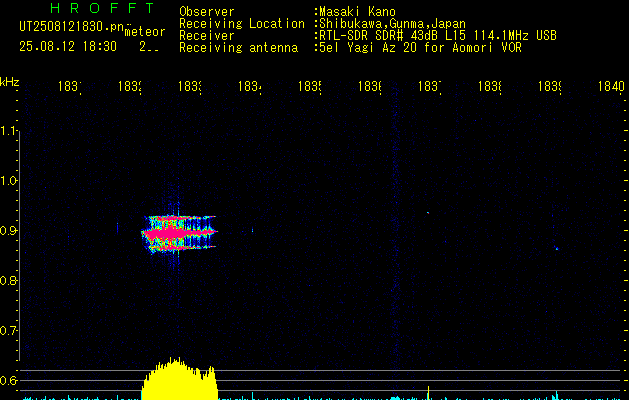Click the large pink meteor echo on spectrogram
This screenshot has height=400, width=629.
pyautogui.click(x=179, y=233)
